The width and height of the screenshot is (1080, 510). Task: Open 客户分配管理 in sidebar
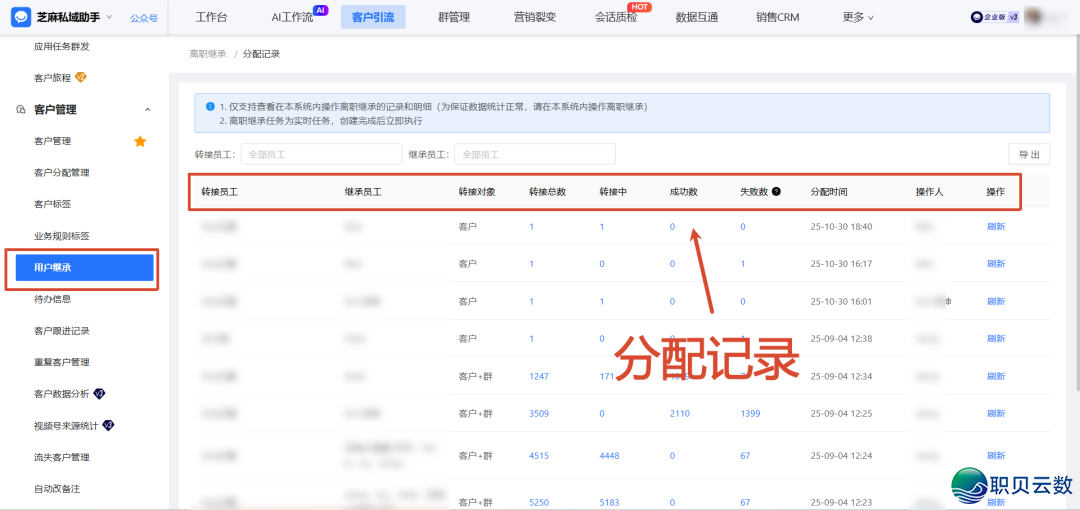click(x=62, y=173)
